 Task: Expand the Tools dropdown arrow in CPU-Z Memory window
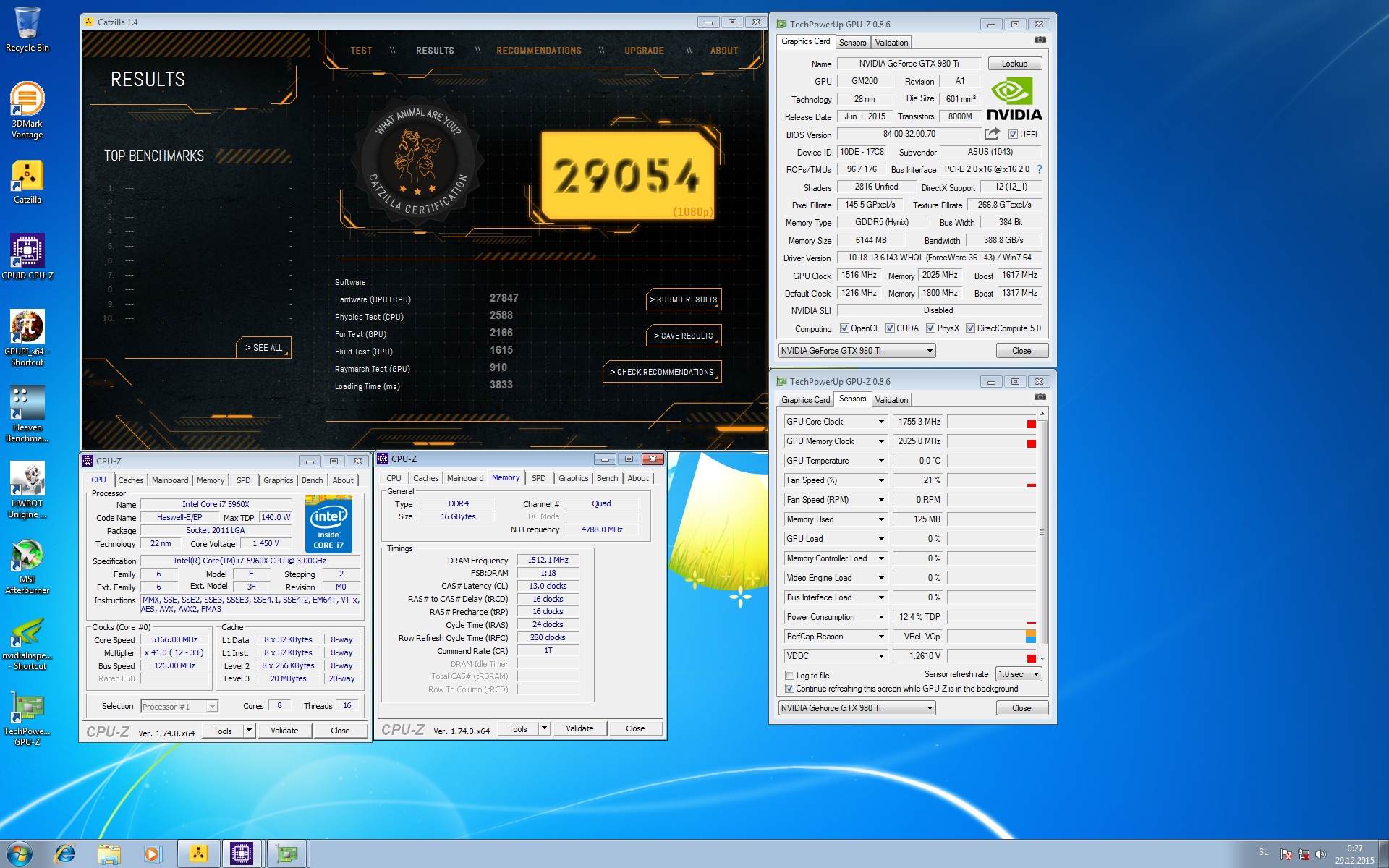tap(544, 728)
